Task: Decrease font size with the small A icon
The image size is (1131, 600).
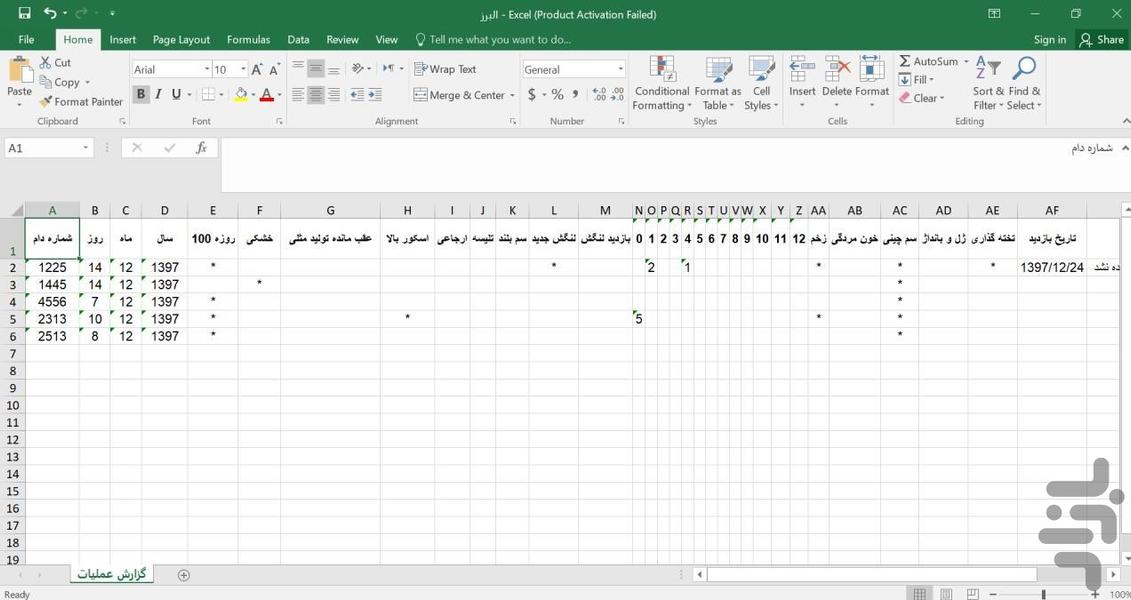Action: (274, 69)
